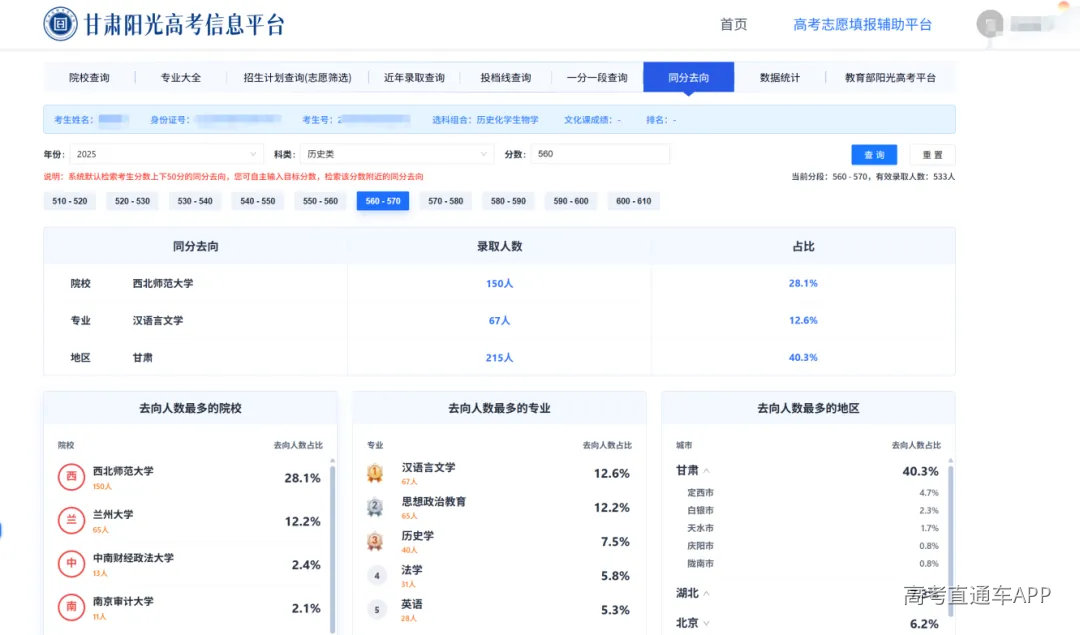
Task: Select score range 590 - 600
Action: (571, 201)
